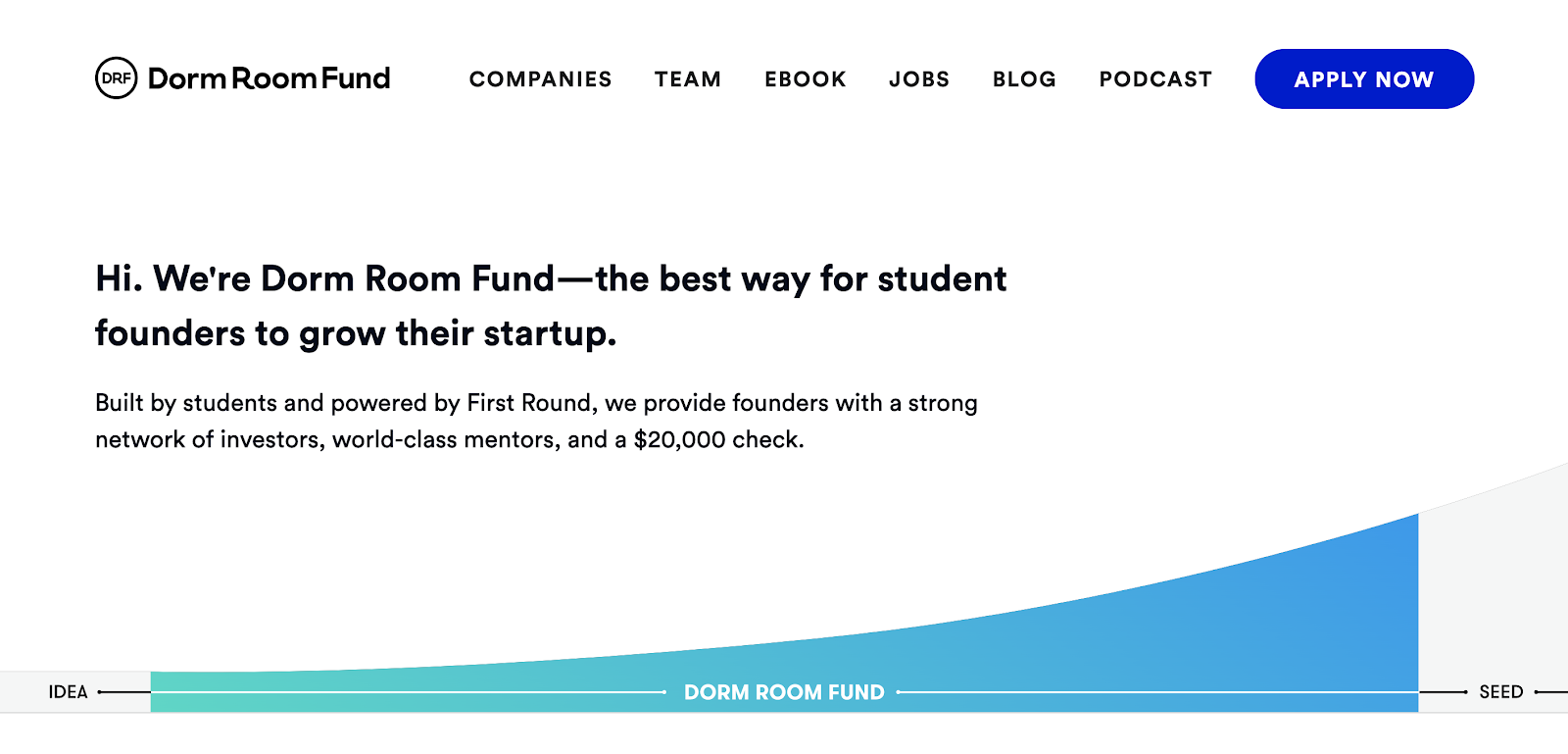Click the main headline about student founders
This screenshot has width=1568, height=754.
(551, 306)
